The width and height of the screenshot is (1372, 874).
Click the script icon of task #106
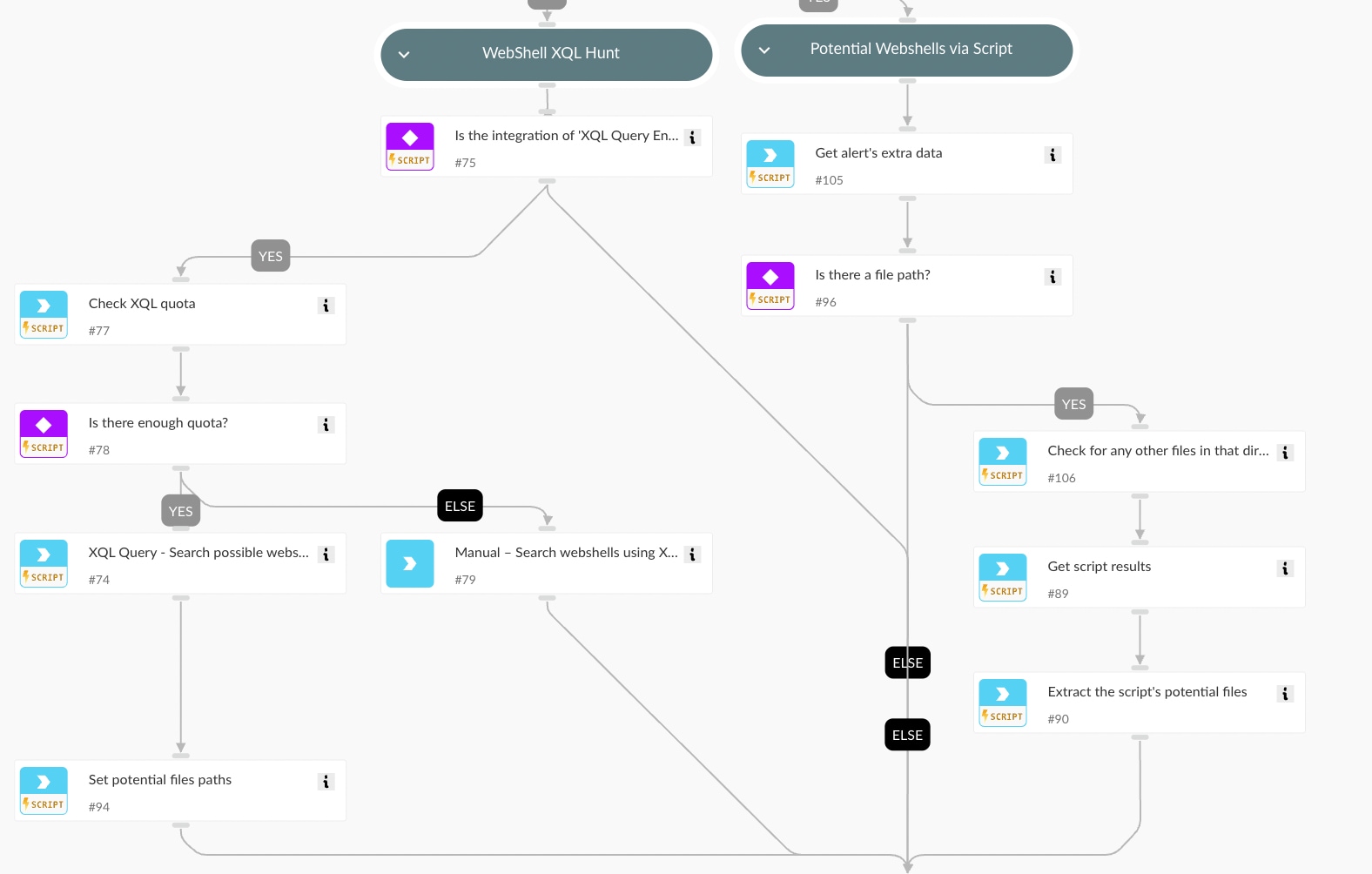(1003, 461)
